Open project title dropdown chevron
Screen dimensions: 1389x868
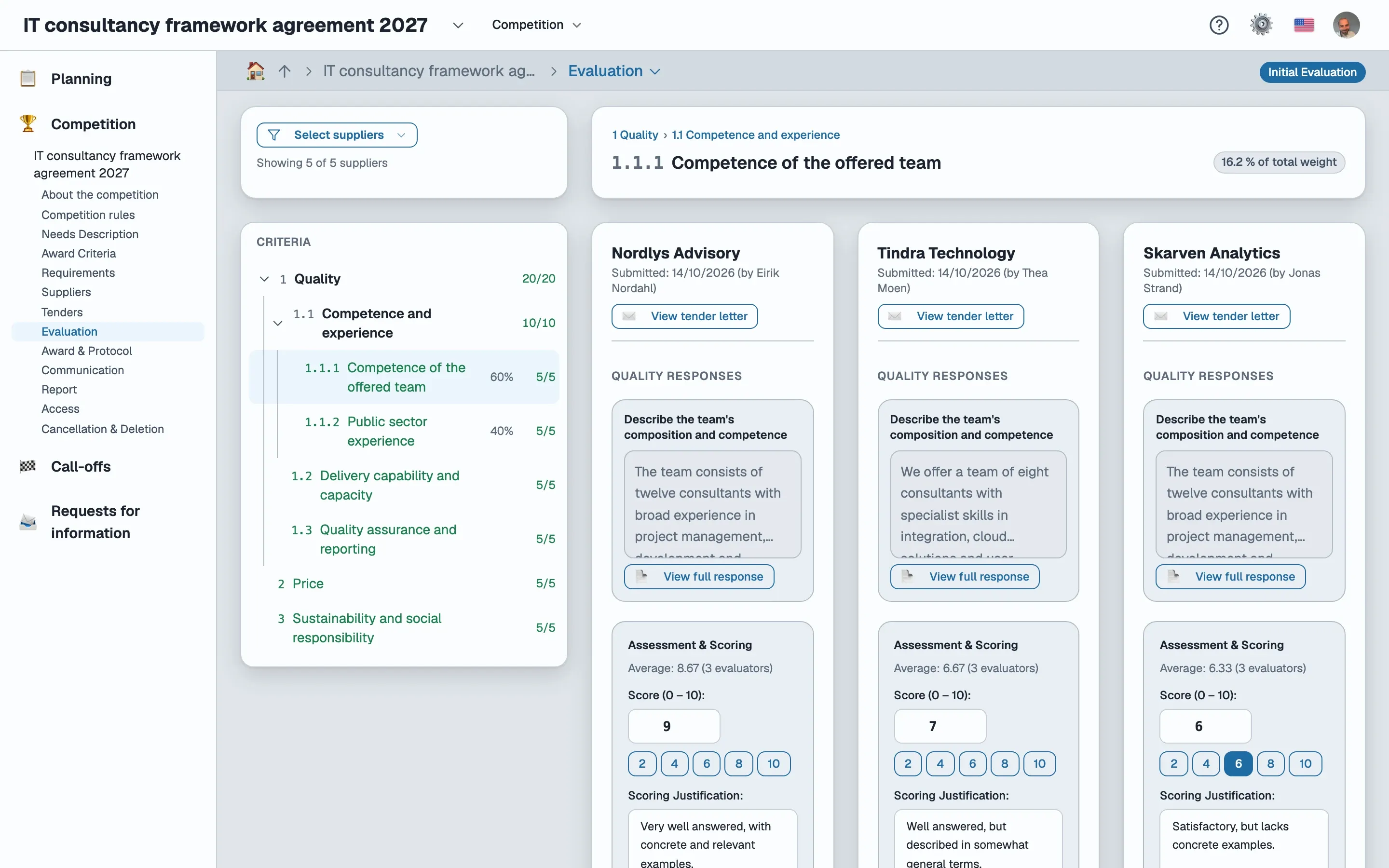(x=457, y=25)
